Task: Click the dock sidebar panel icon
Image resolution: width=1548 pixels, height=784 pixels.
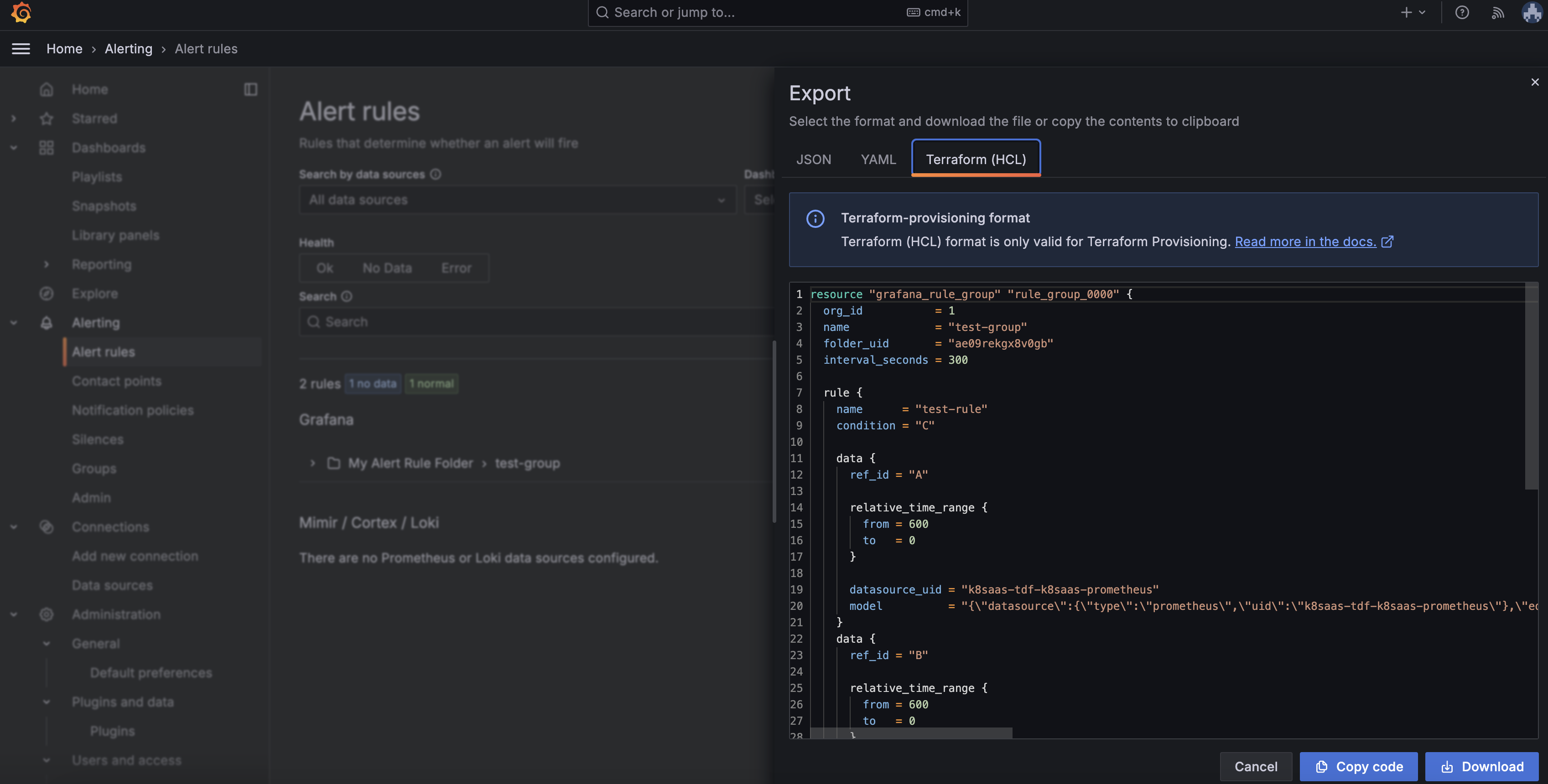Action: pos(250,89)
